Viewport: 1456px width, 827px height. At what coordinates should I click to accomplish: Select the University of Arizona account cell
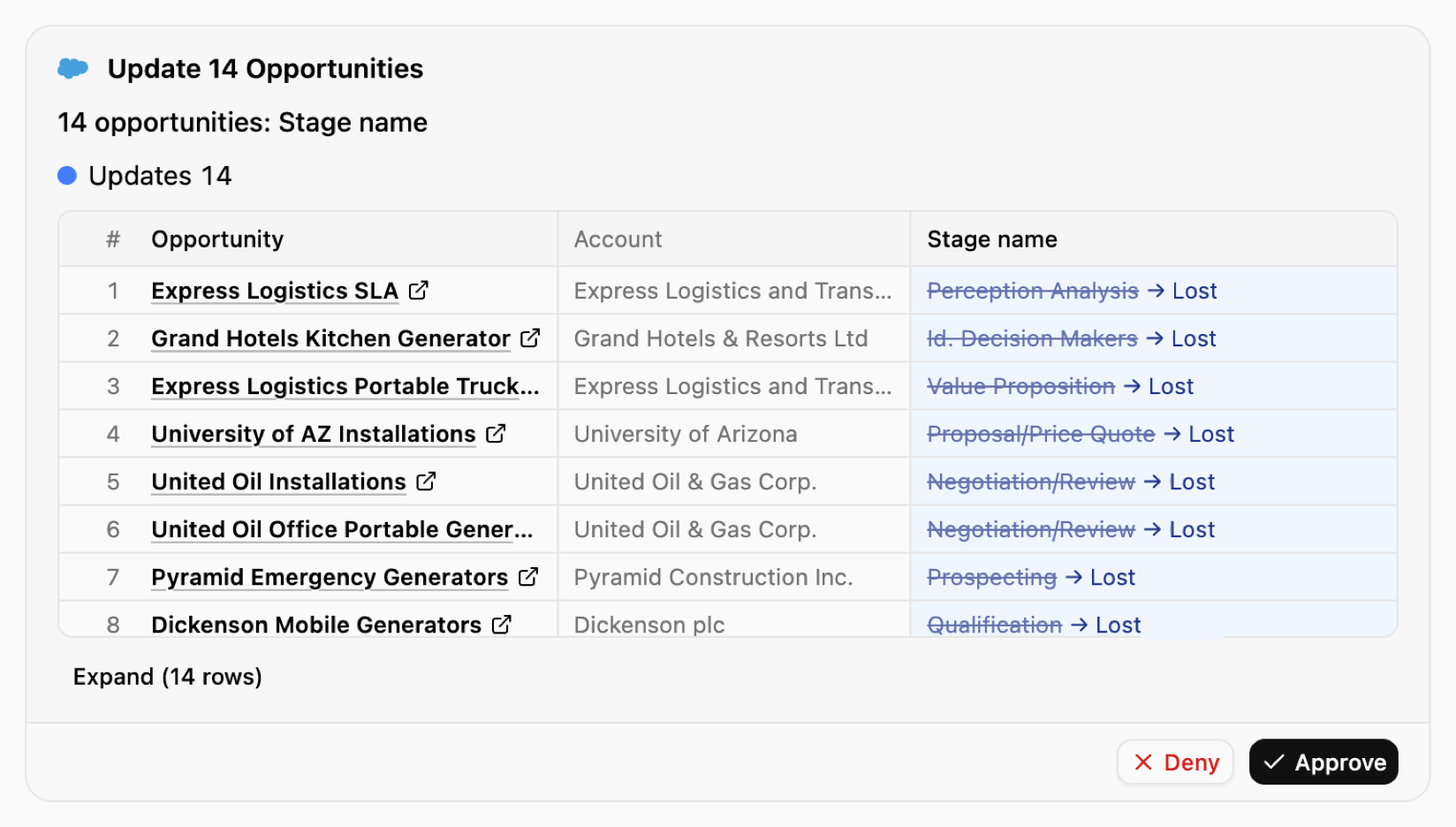click(x=734, y=434)
